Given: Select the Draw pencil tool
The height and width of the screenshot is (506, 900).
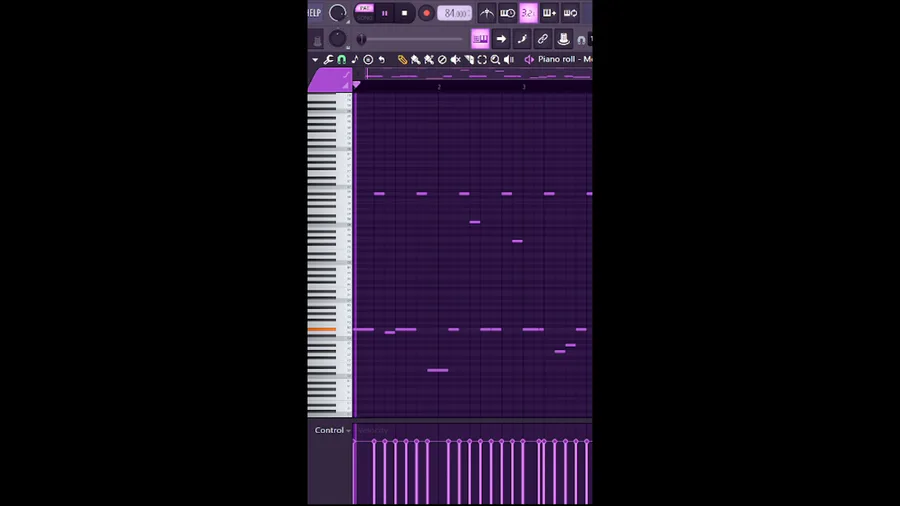Looking at the screenshot, I should 402,60.
